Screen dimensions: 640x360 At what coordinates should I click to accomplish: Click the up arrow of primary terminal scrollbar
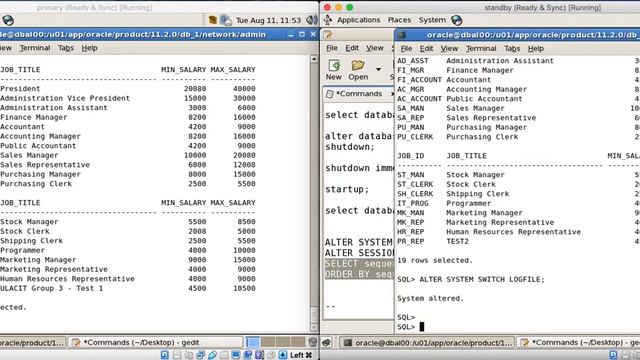[313, 59]
